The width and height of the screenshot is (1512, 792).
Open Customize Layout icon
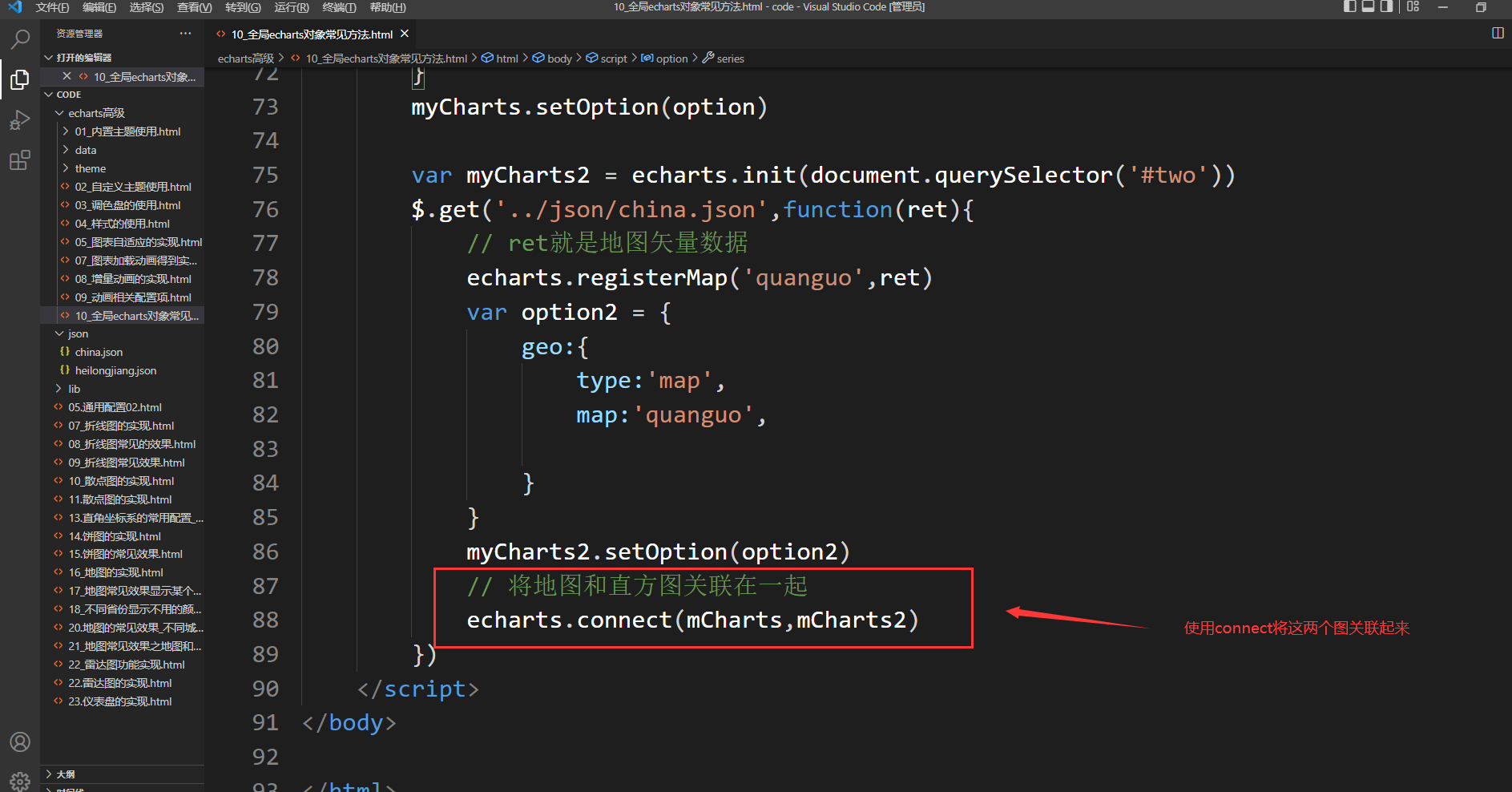tap(1413, 6)
